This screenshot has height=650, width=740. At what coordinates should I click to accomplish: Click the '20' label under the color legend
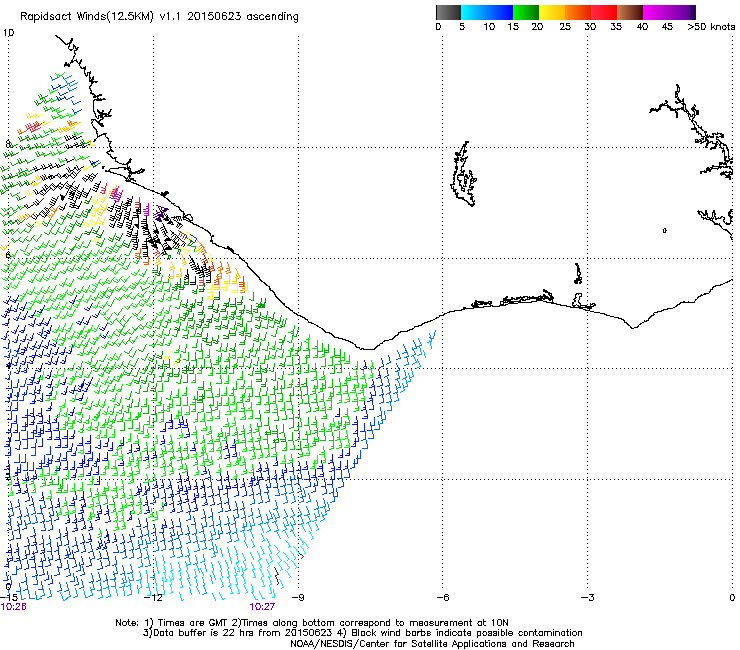pyautogui.click(x=537, y=27)
